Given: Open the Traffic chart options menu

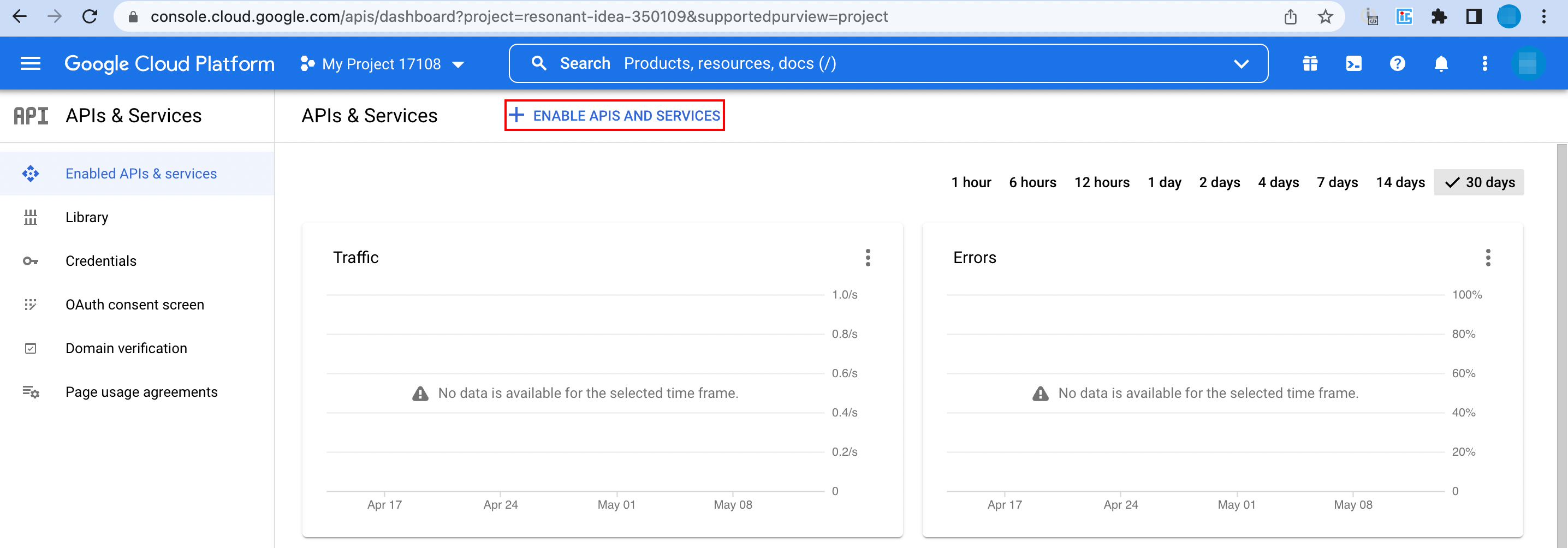Looking at the screenshot, I should [868, 258].
